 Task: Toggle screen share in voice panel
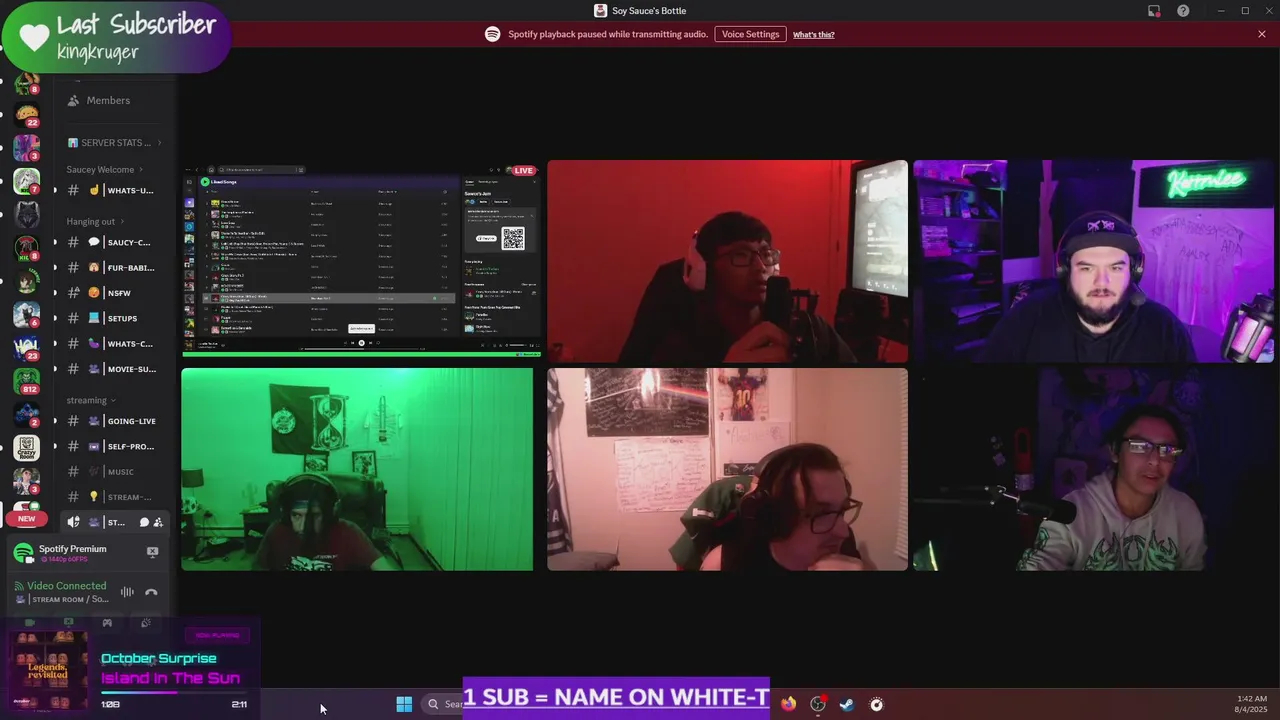[68, 623]
